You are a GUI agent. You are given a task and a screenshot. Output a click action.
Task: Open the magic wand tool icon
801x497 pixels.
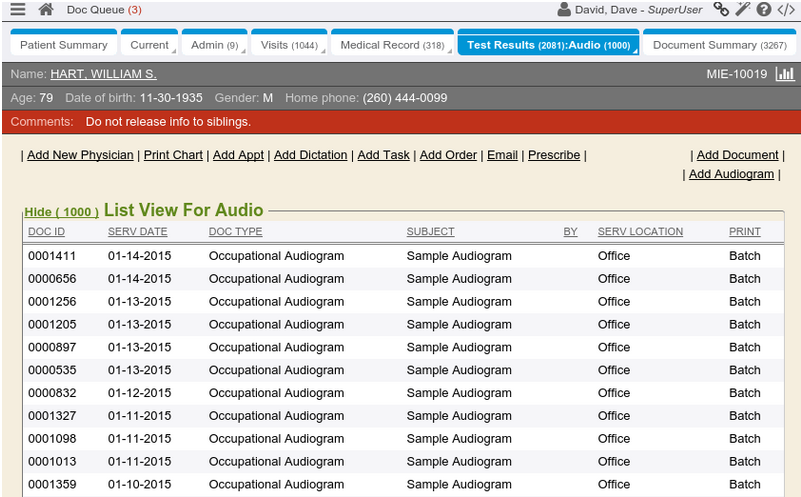tap(742, 10)
